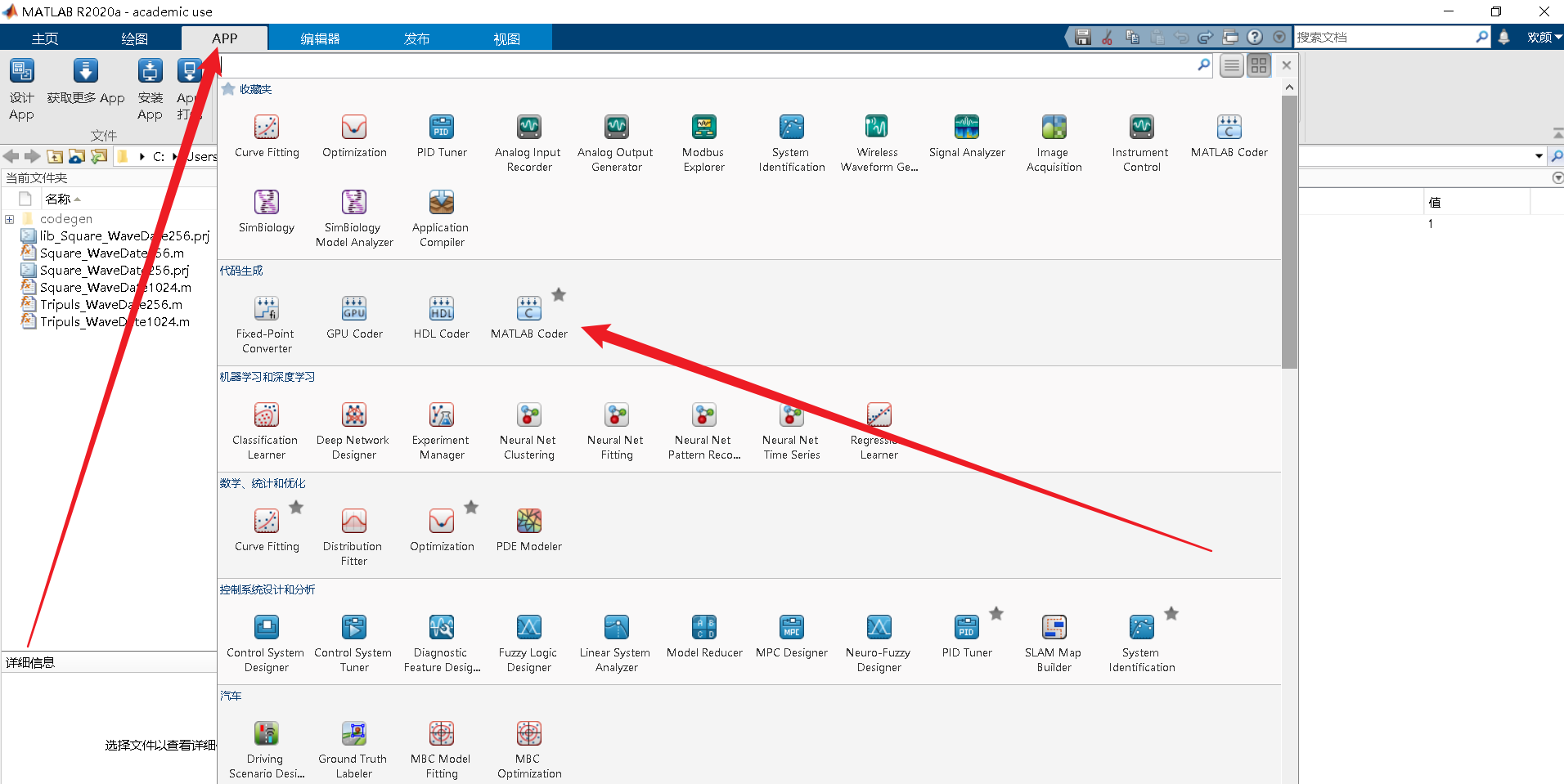This screenshot has height=784, width=1564.
Task: Open Experiment Manager app
Action: [x=442, y=431]
